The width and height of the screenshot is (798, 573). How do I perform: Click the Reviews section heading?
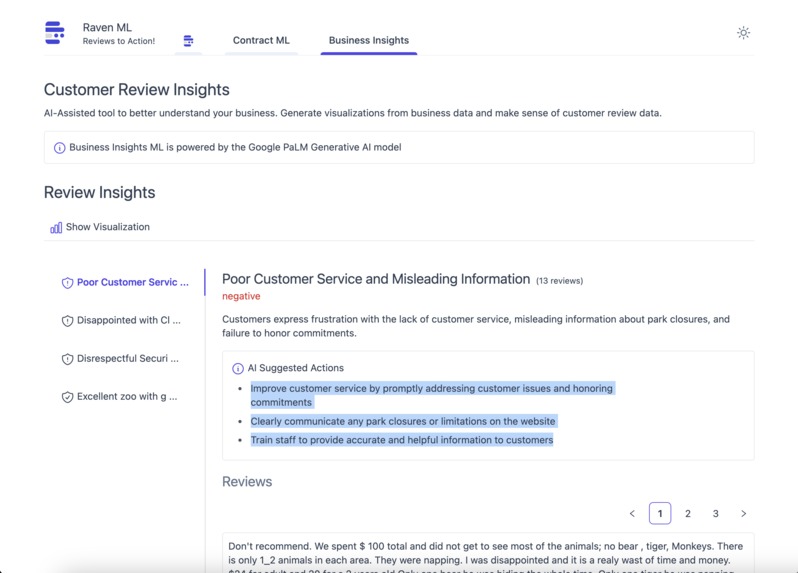pos(247,482)
